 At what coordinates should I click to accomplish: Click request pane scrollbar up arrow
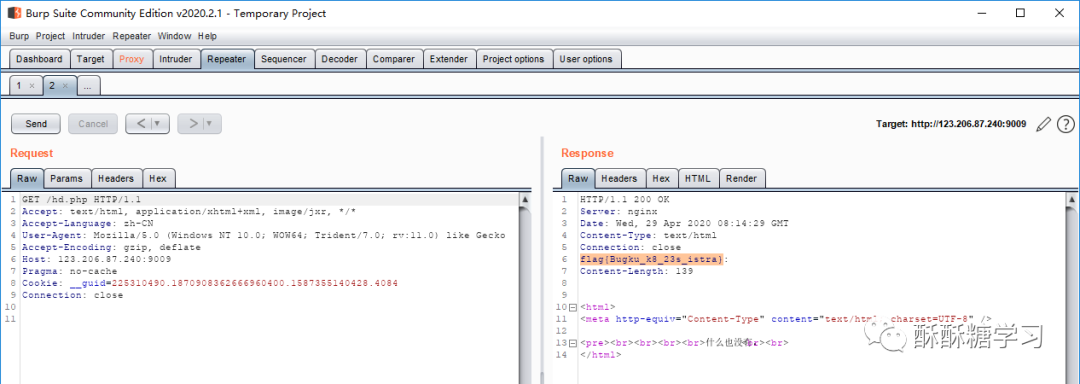pyautogui.click(x=525, y=200)
